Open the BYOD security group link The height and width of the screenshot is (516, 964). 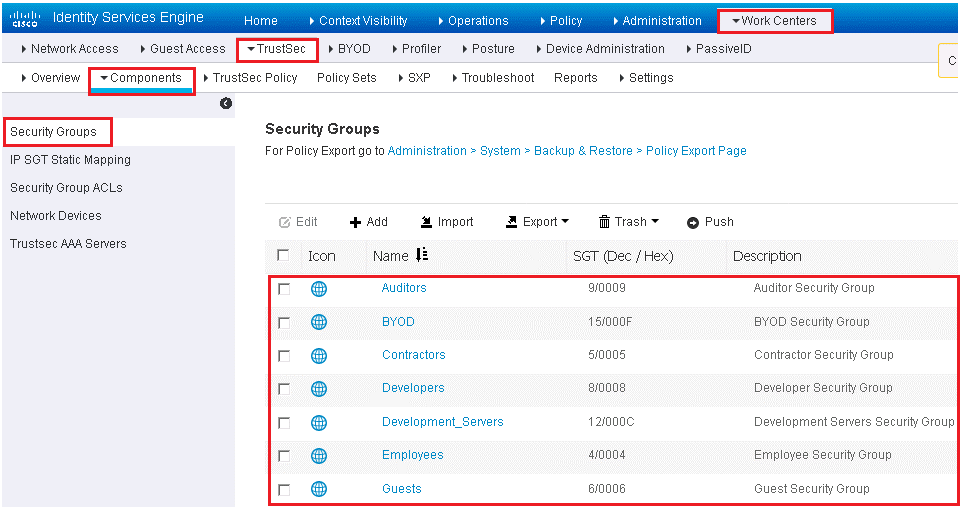point(398,322)
